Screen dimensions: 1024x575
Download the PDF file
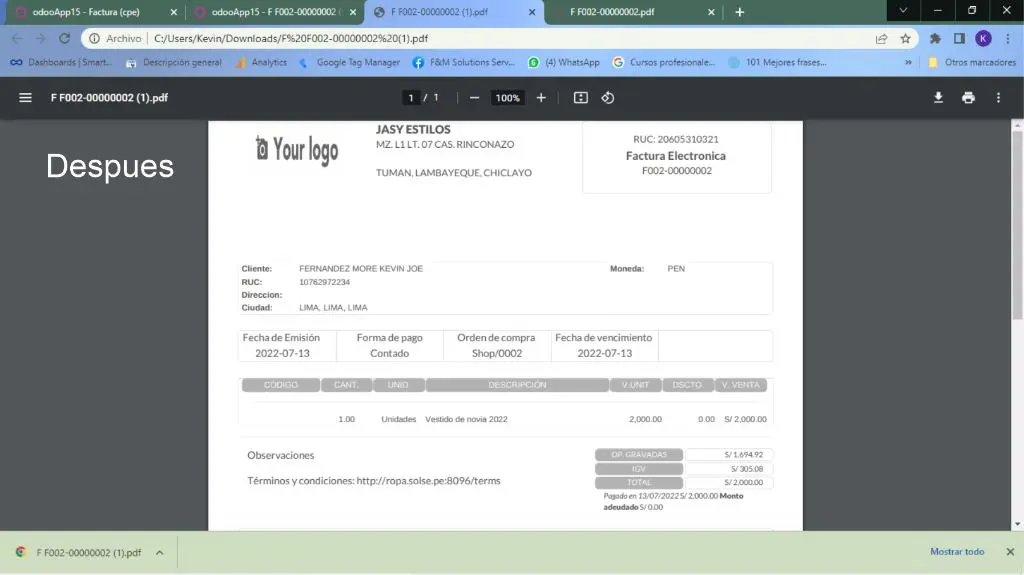(x=938, y=98)
